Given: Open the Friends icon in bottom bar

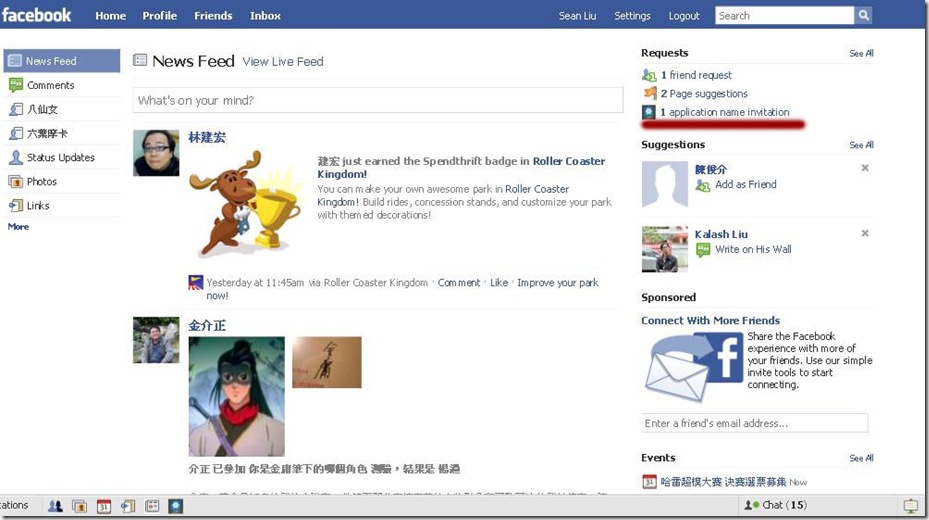Looking at the screenshot, I should [x=55, y=506].
